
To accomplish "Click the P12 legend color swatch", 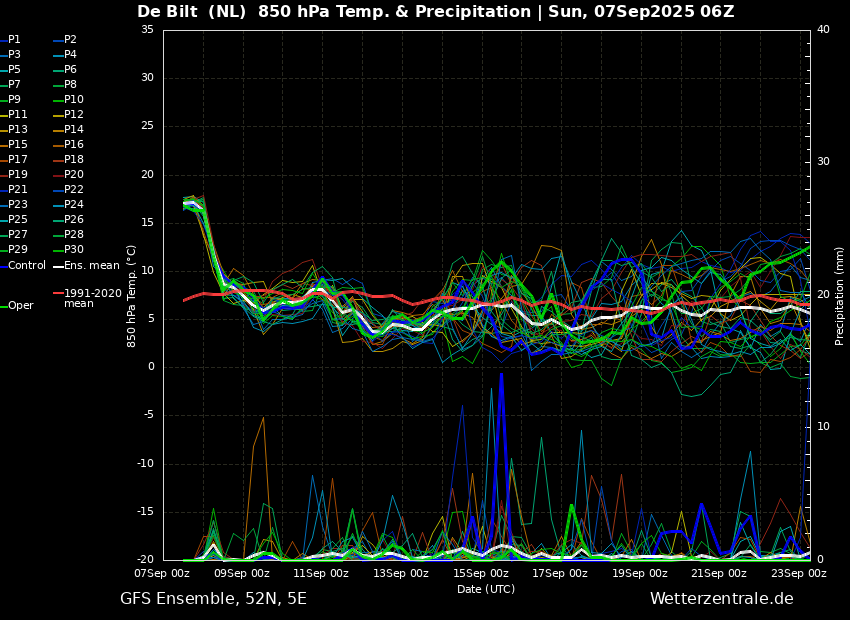I will point(58,114).
